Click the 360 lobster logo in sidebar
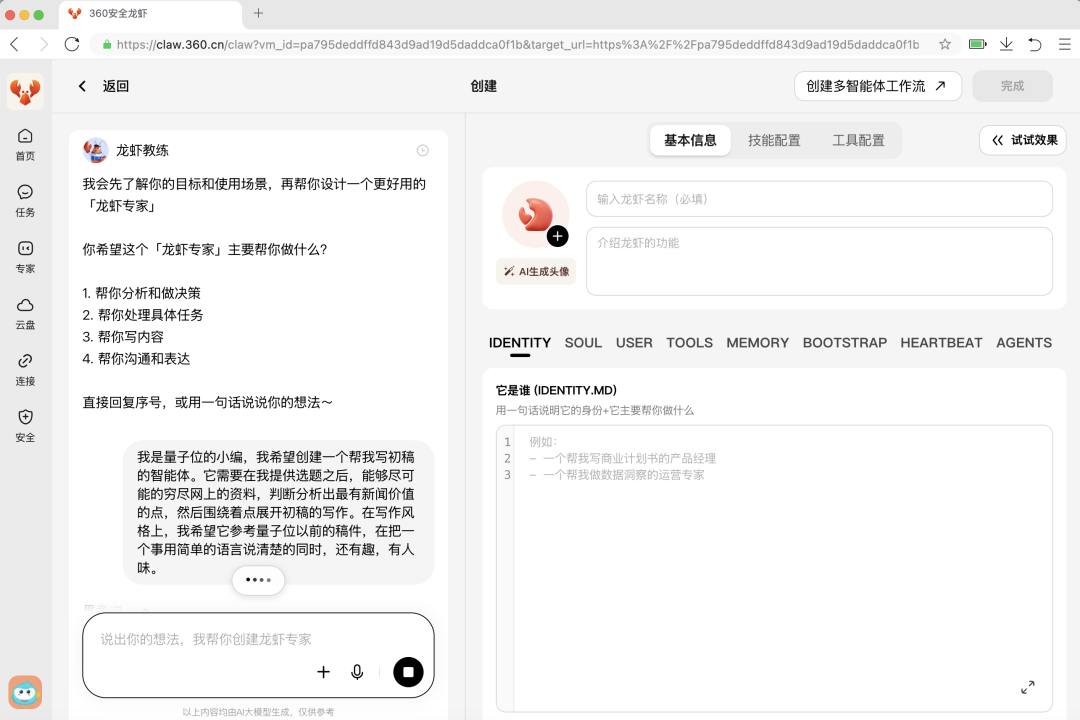 (25, 92)
